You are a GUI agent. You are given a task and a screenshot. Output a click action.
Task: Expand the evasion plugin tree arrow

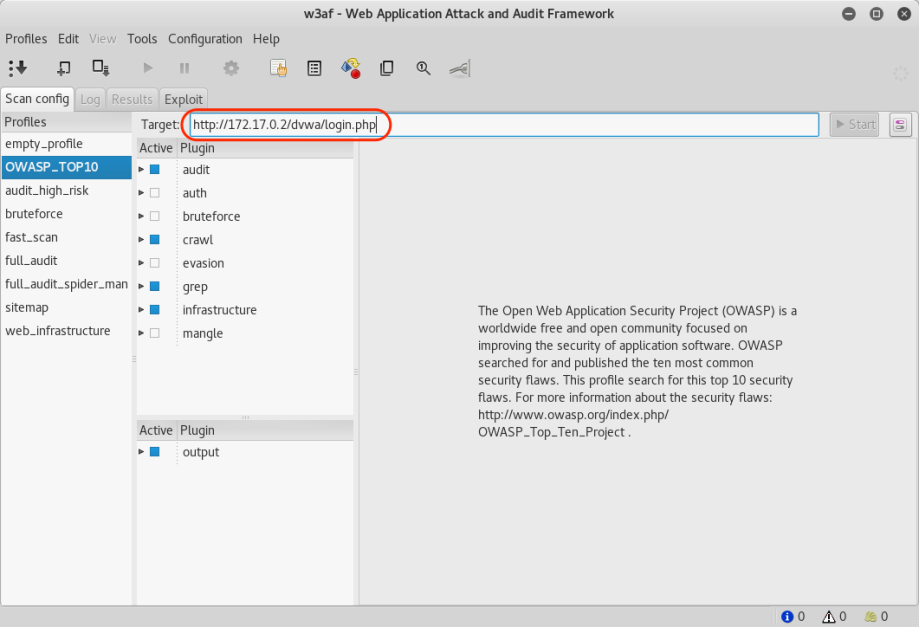[141, 263]
